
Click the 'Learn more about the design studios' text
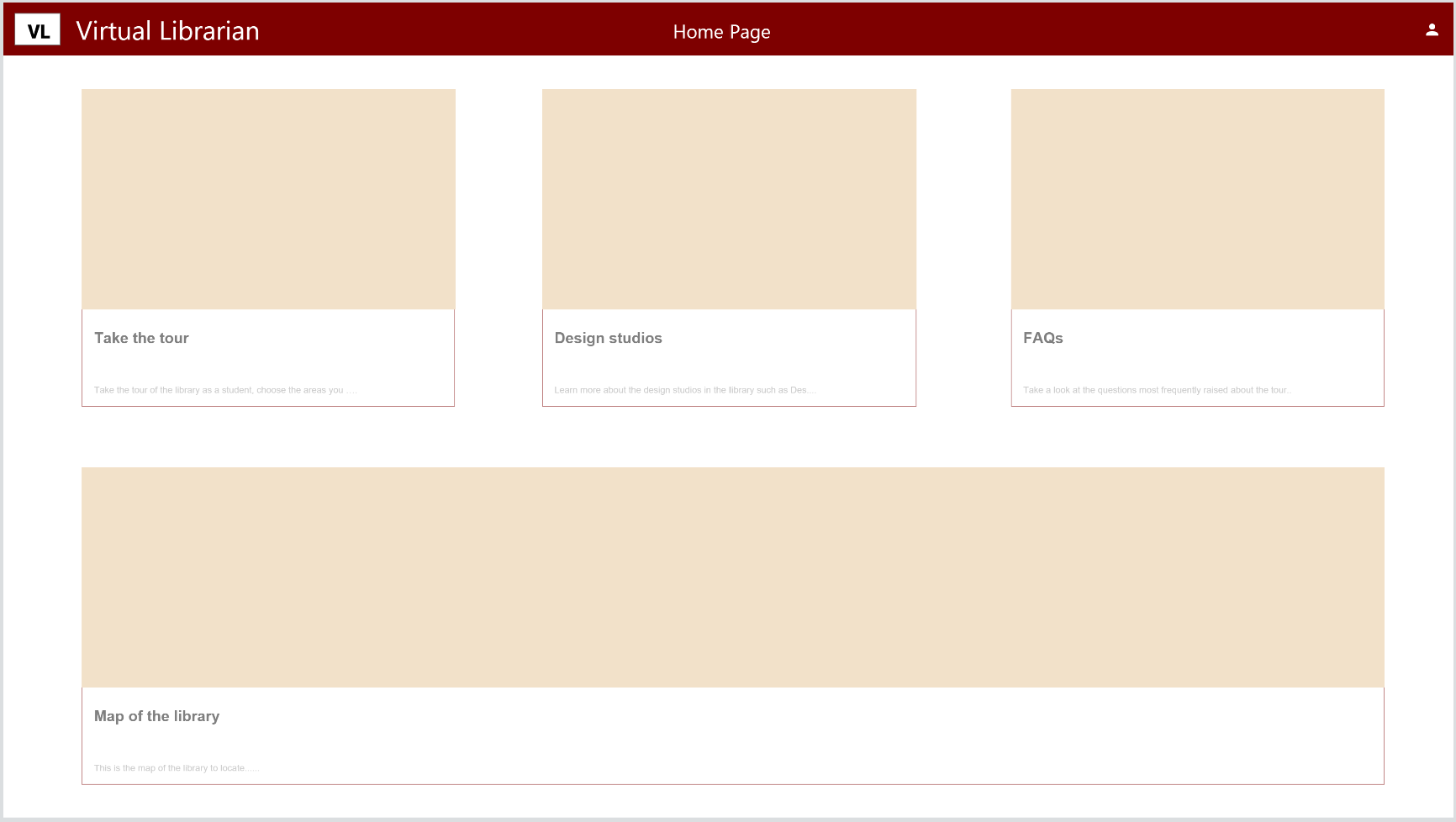(x=684, y=390)
